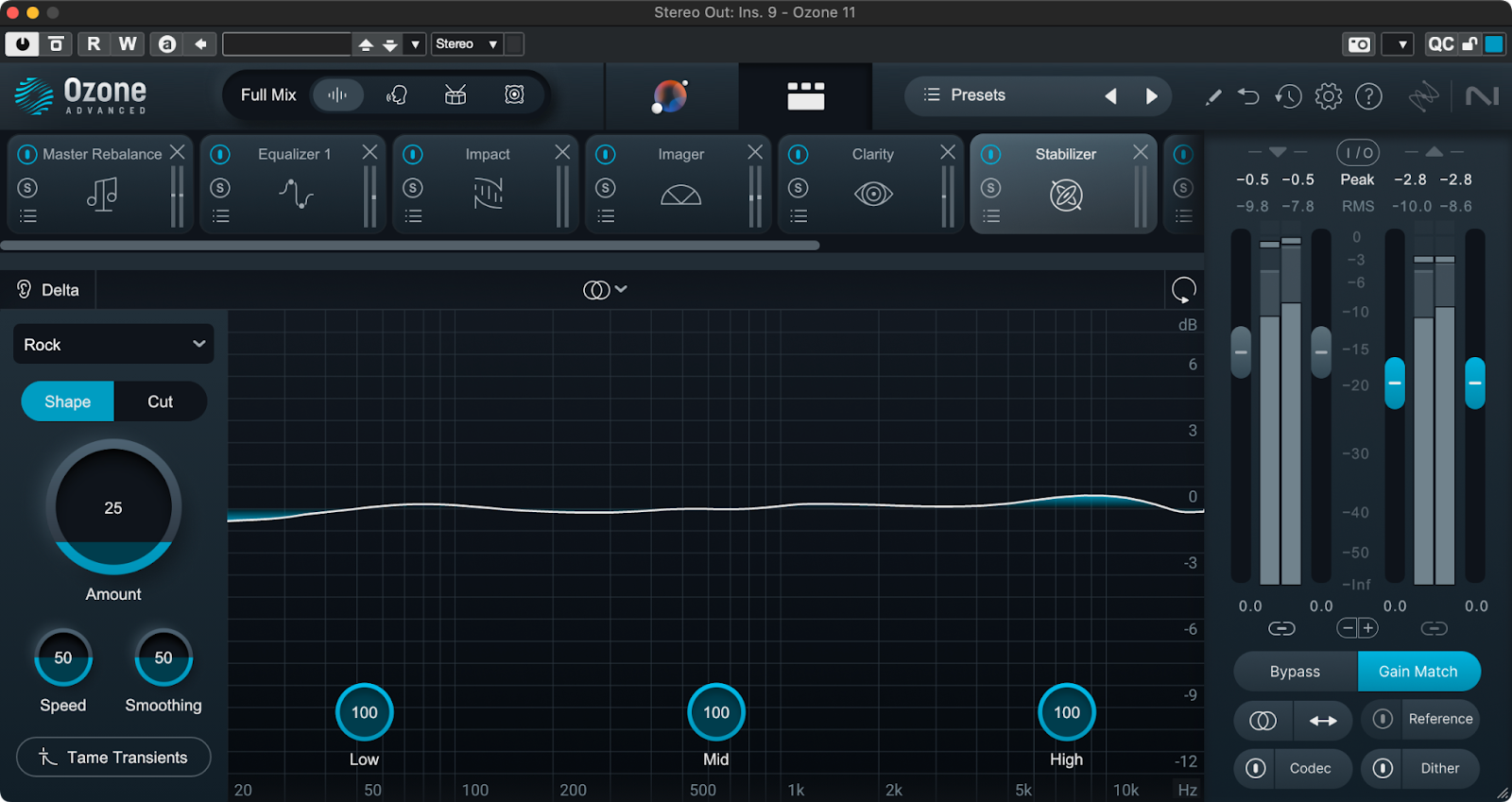
Task: Toggle the Master Rebalance power button
Action: coord(27,154)
